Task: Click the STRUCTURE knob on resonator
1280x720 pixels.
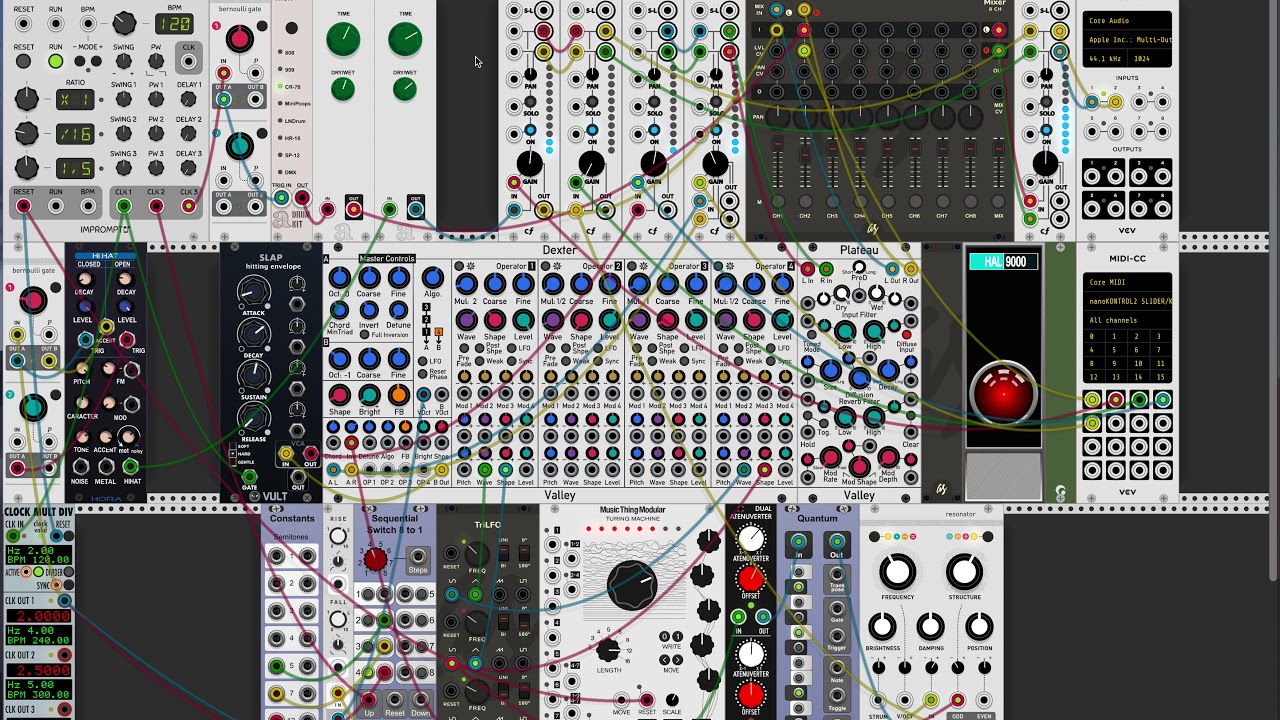Action: 964,572
